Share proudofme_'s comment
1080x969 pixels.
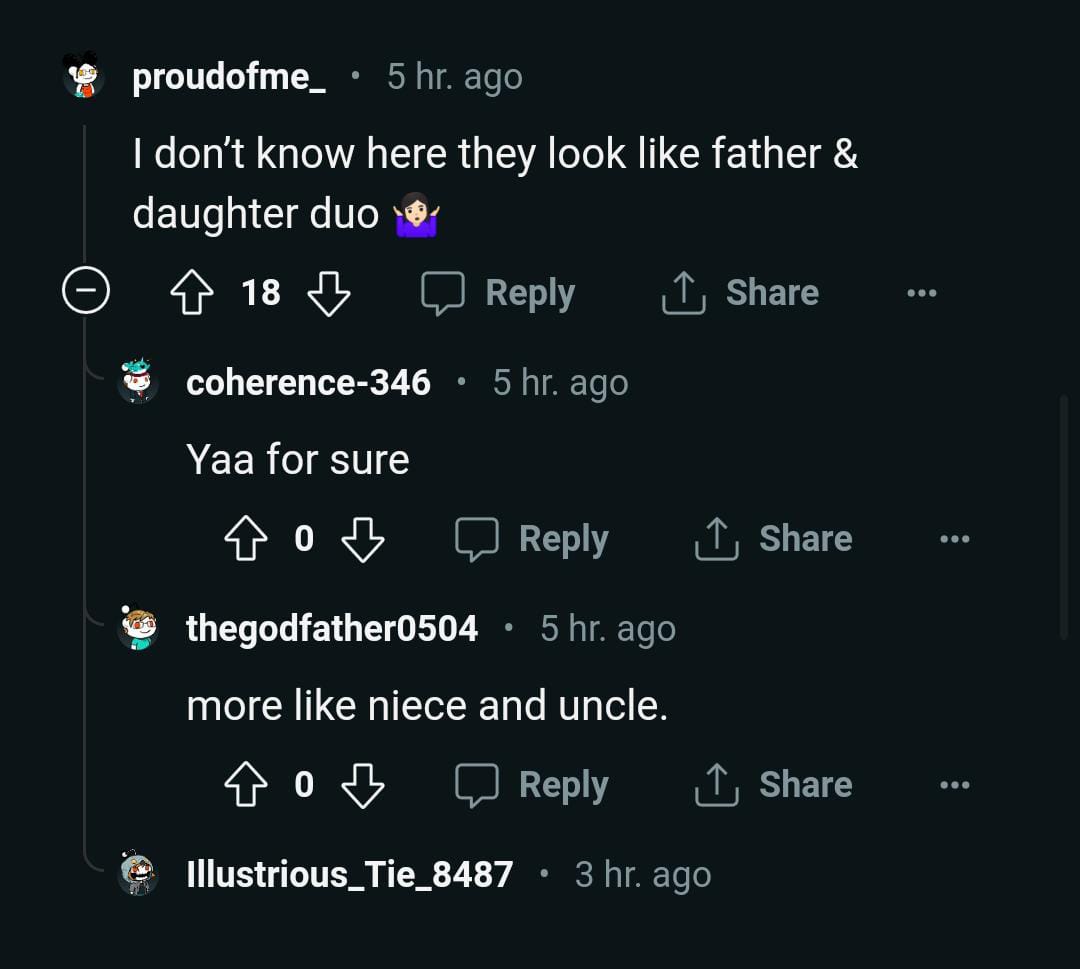coord(740,293)
